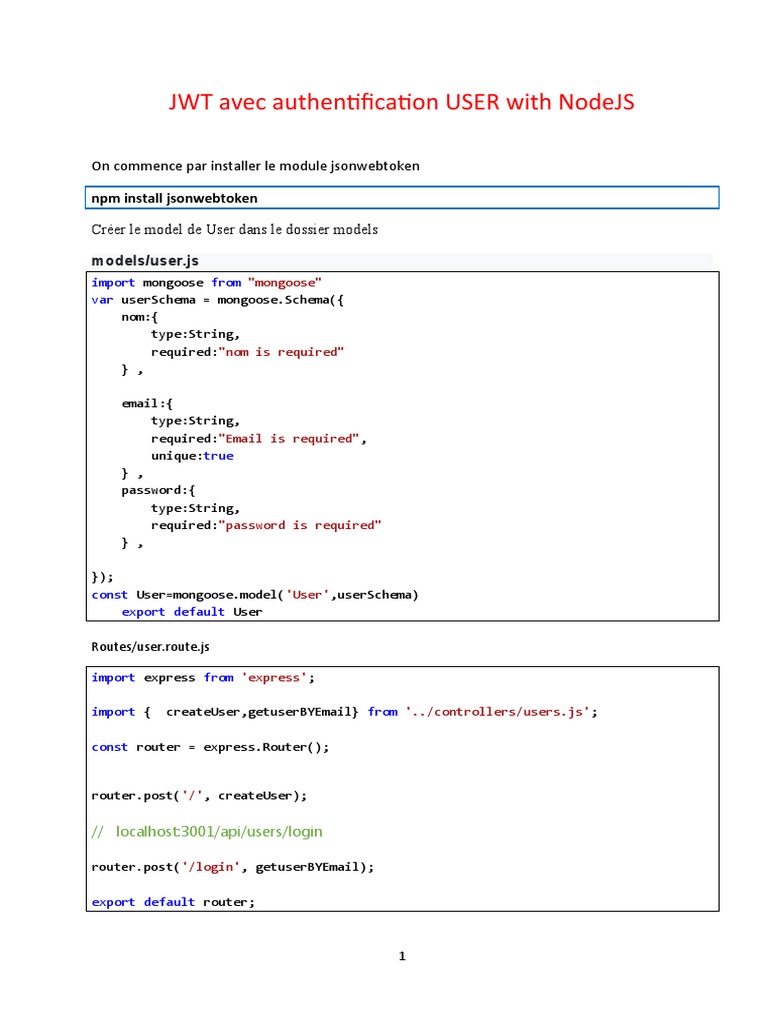Click the comment 'localhost:3001/api/users/login'
Viewport: 768px width, 1024px height.
coord(207,831)
